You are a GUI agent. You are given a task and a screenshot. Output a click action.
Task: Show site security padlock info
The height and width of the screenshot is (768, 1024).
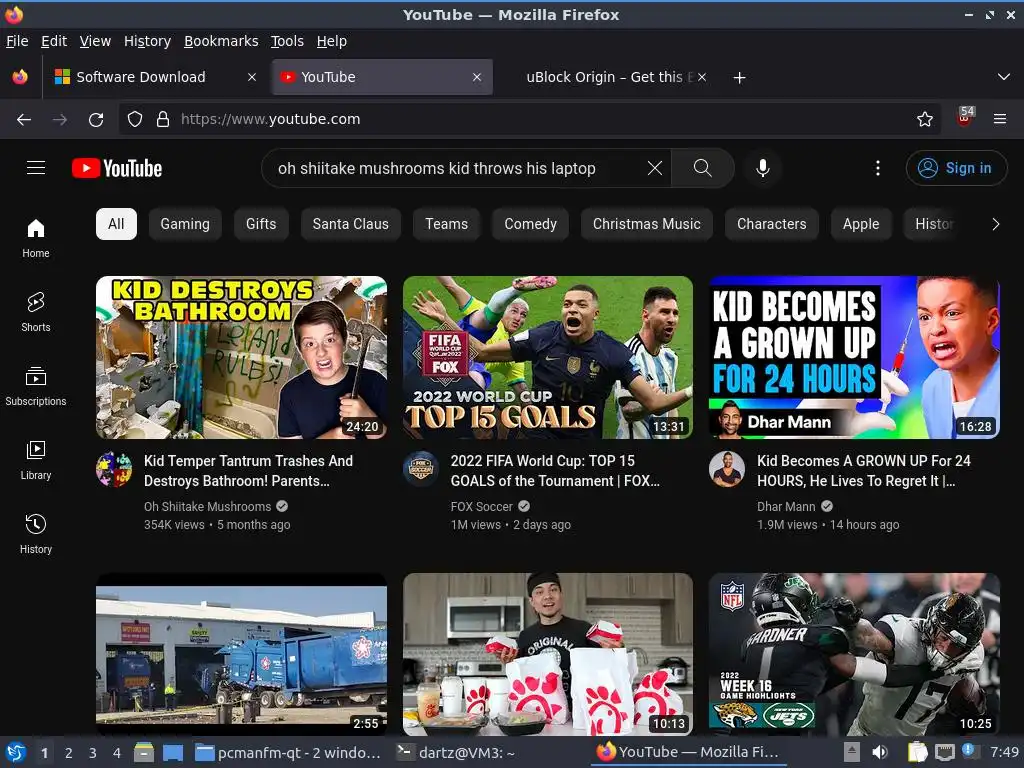pyautogui.click(x=163, y=119)
